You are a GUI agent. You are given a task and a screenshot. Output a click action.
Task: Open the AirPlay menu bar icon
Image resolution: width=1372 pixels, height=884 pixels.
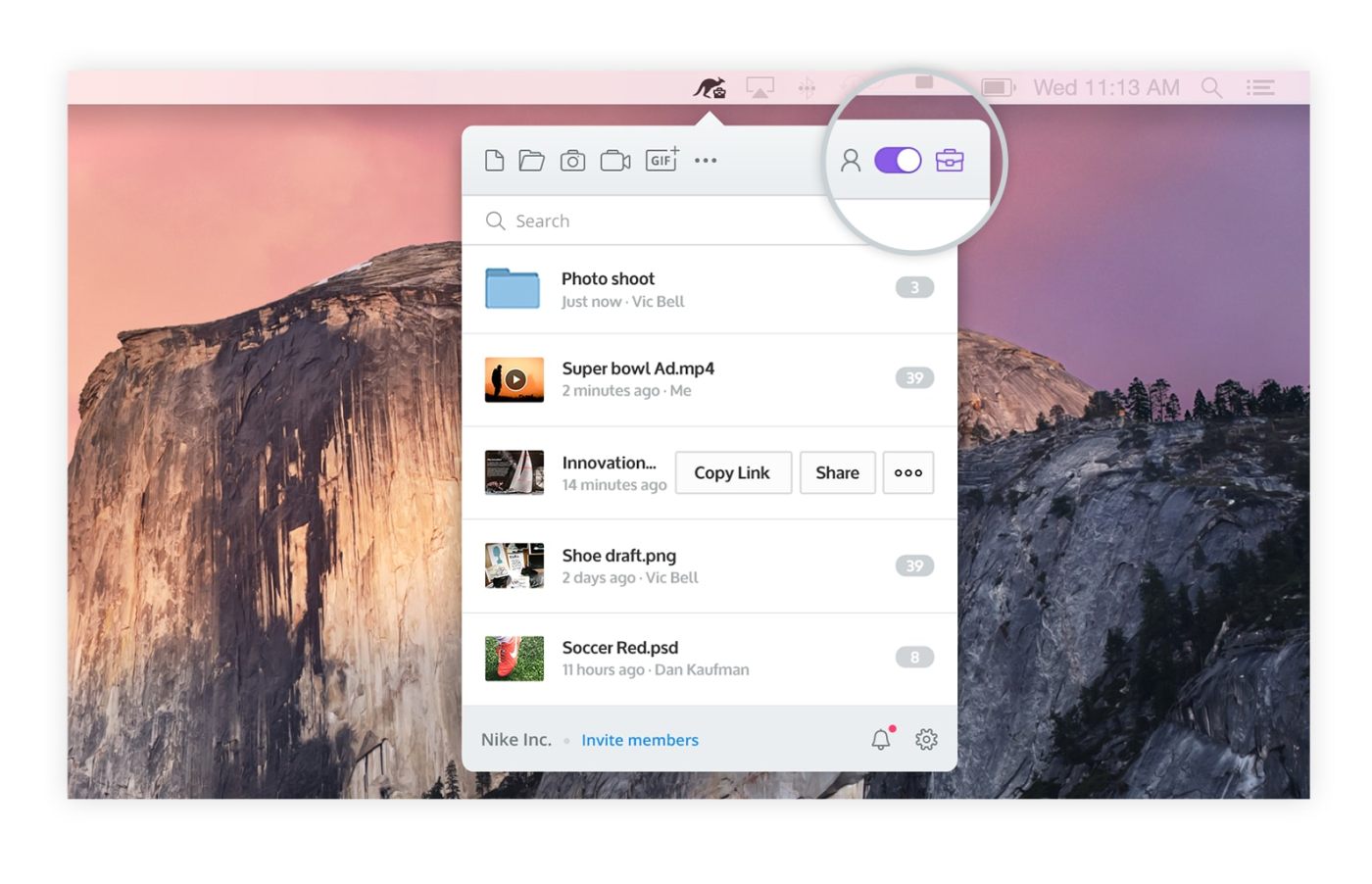pos(759,87)
